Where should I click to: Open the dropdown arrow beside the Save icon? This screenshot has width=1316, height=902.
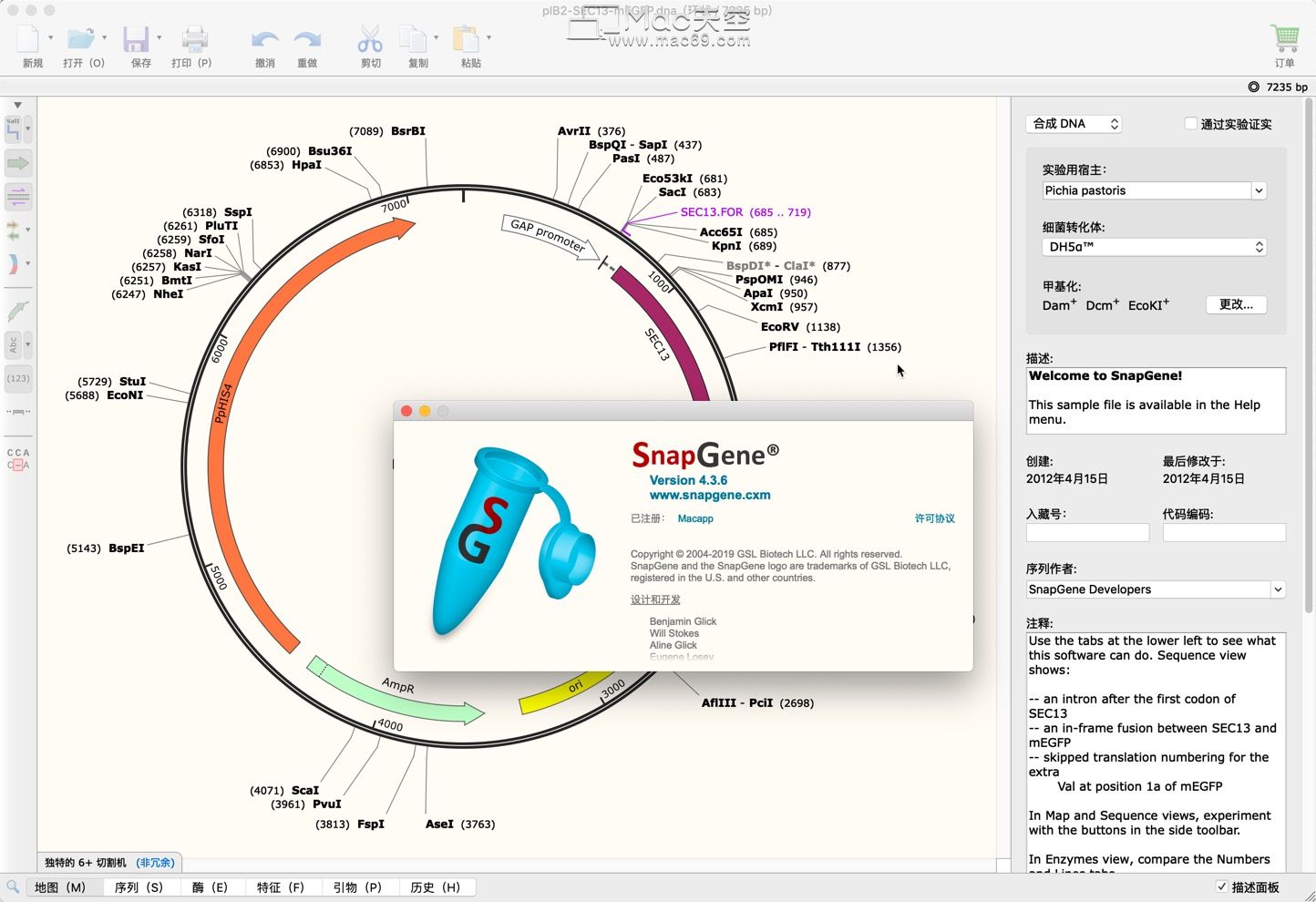(x=159, y=38)
